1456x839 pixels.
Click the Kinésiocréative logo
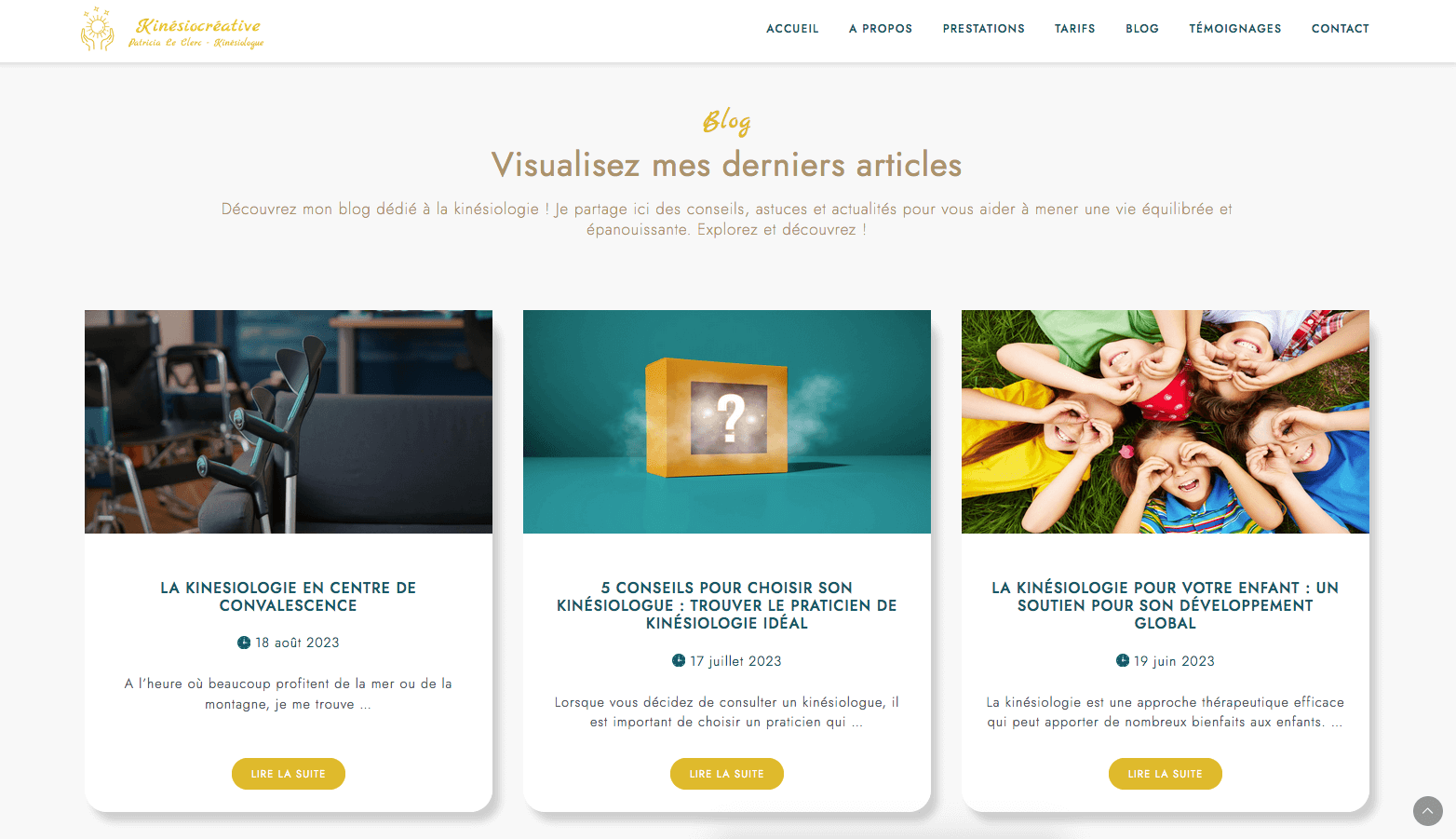point(172,29)
